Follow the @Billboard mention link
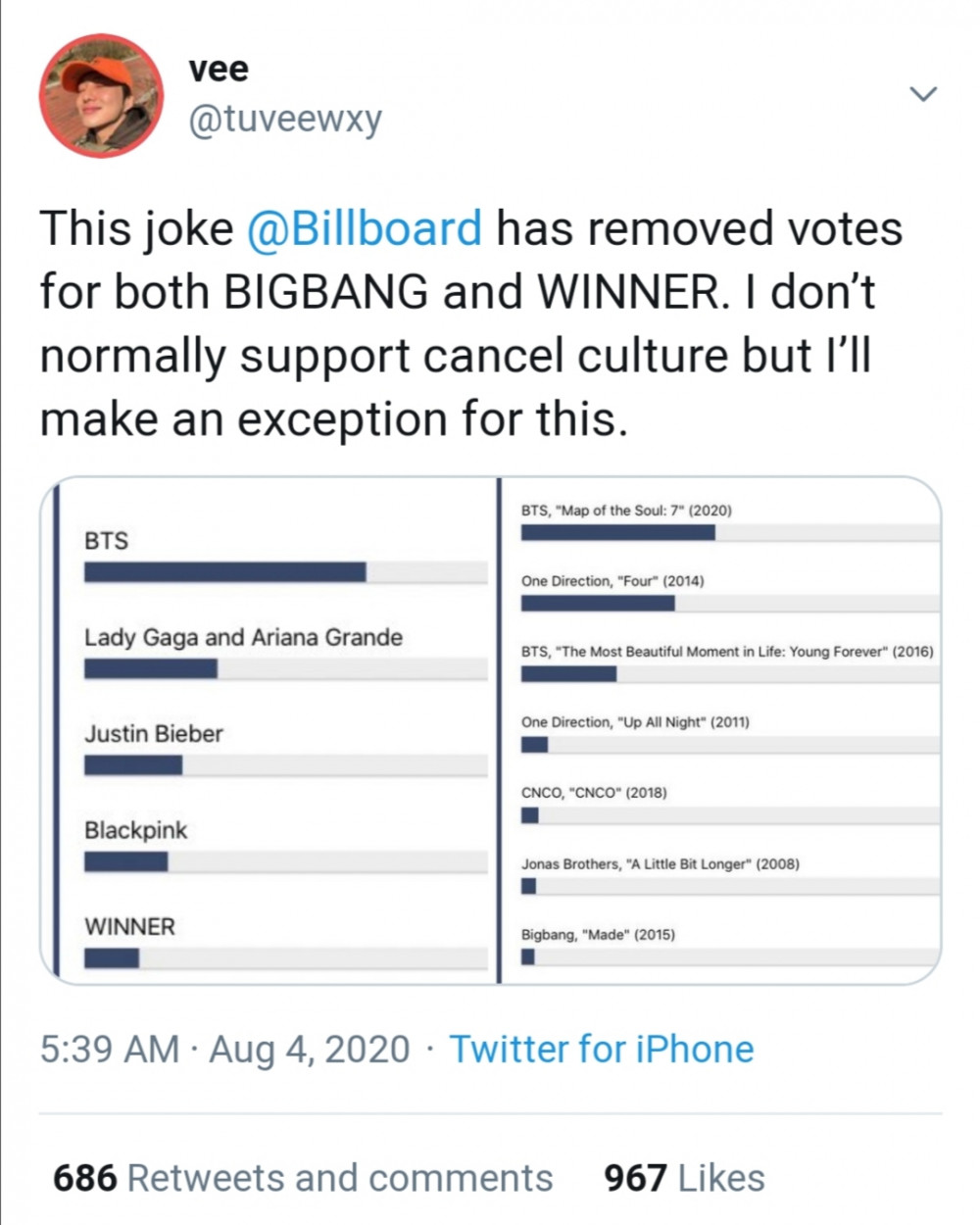The image size is (980, 1225). 365,228
